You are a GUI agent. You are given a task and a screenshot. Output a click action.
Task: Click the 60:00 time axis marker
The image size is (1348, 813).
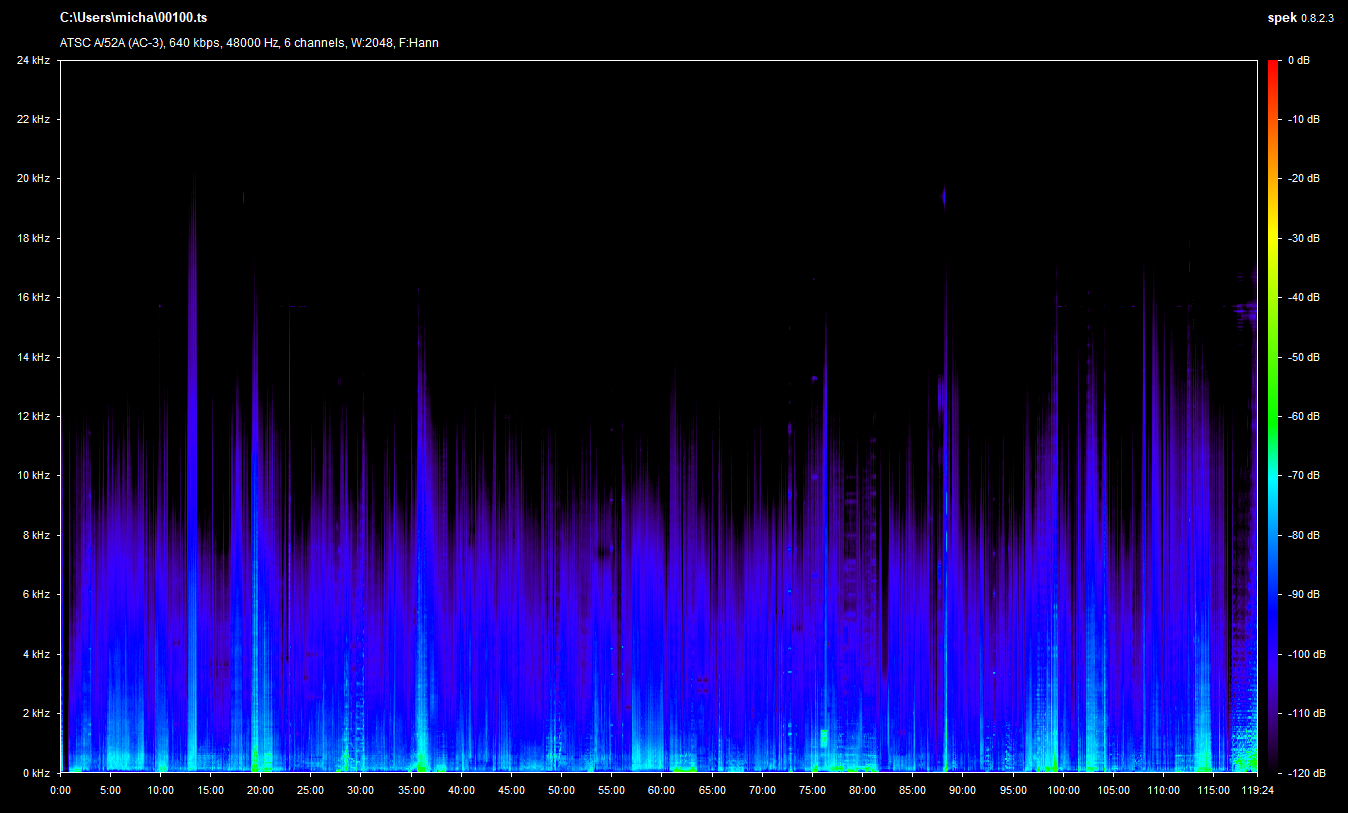click(x=661, y=789)
